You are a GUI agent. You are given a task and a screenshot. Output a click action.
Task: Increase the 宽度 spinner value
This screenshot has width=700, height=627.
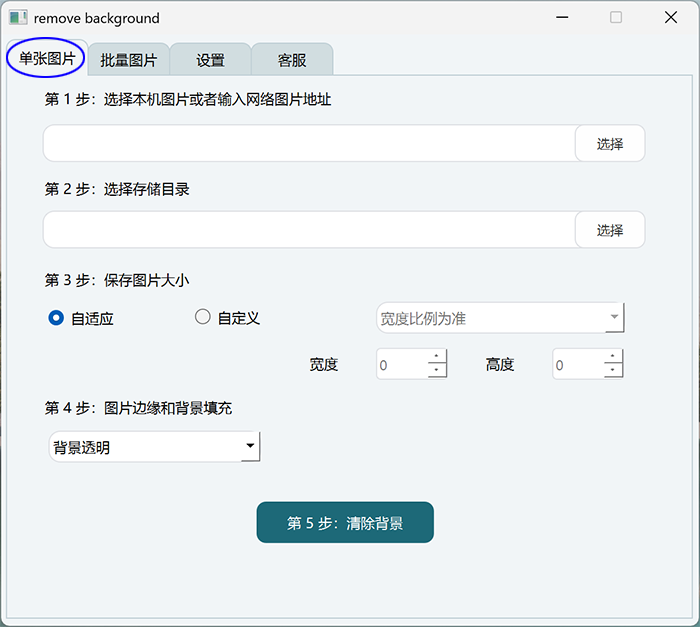437,356
